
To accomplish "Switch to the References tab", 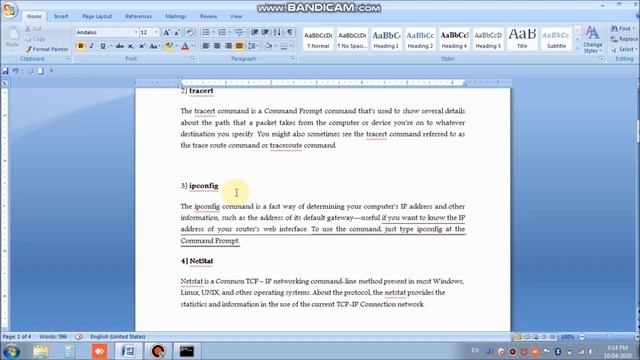I will point(138,16).
